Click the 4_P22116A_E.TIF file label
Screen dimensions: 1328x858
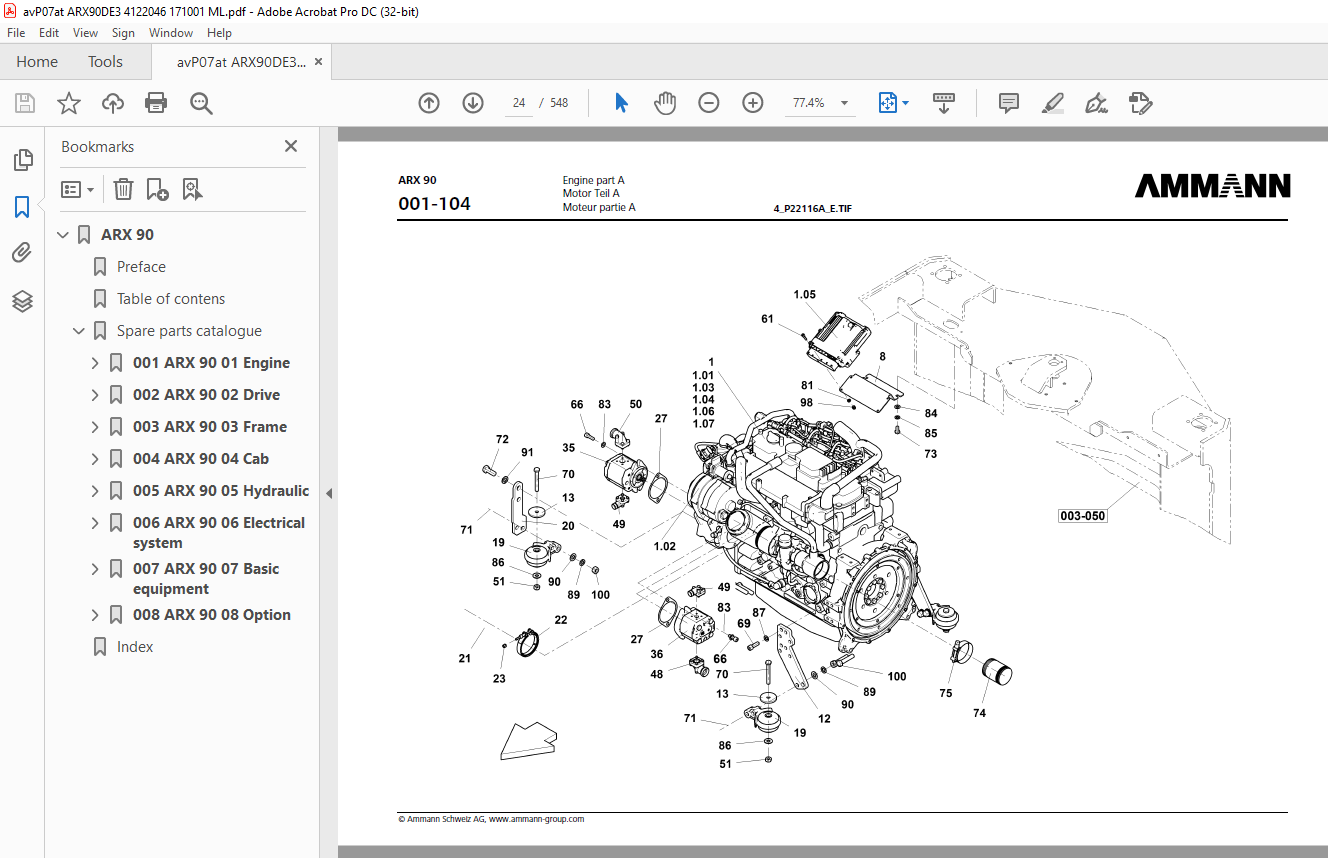pyautogui.click(x=813, y=209)
